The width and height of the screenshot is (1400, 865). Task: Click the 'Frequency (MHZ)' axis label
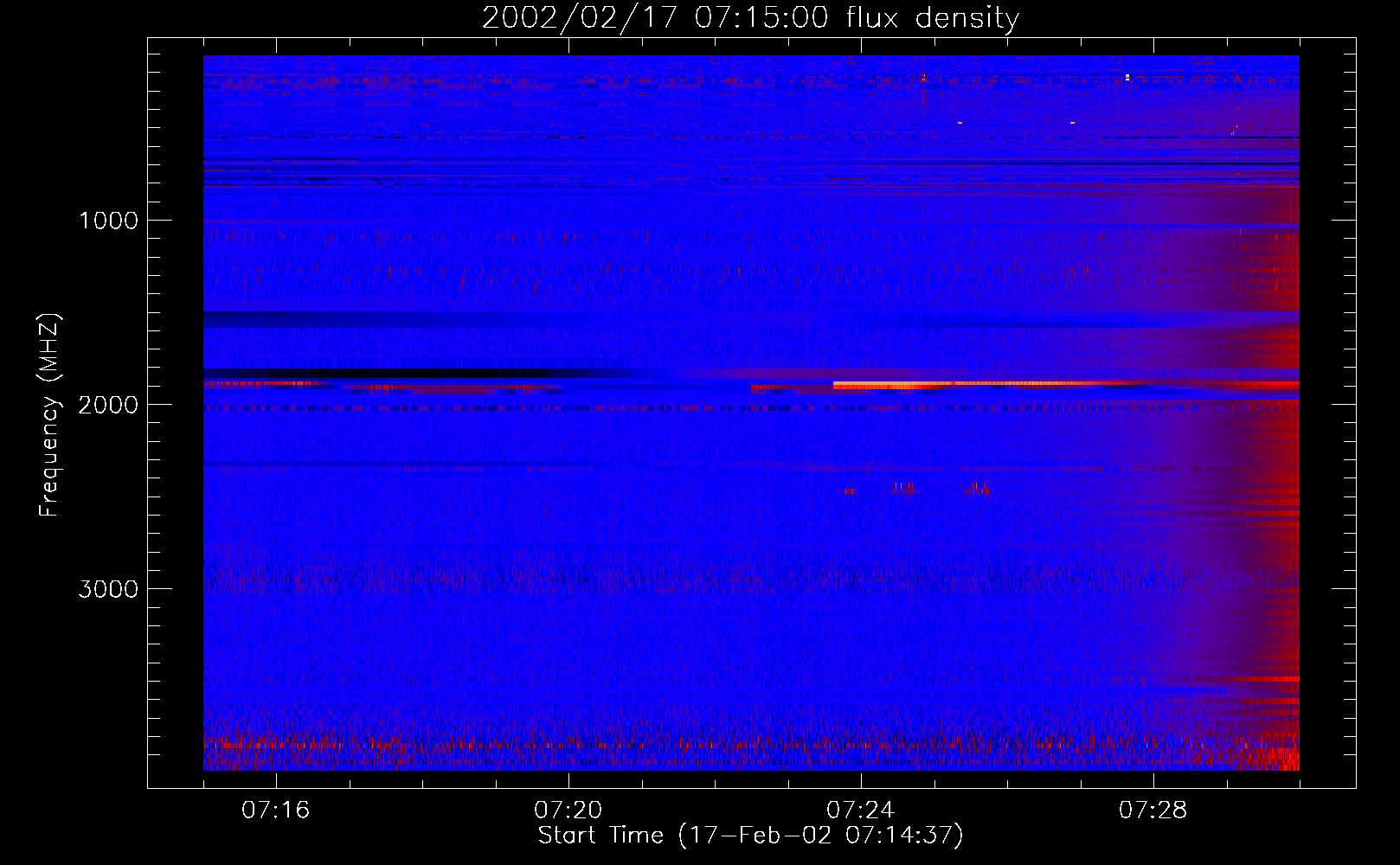click(49, 414)
